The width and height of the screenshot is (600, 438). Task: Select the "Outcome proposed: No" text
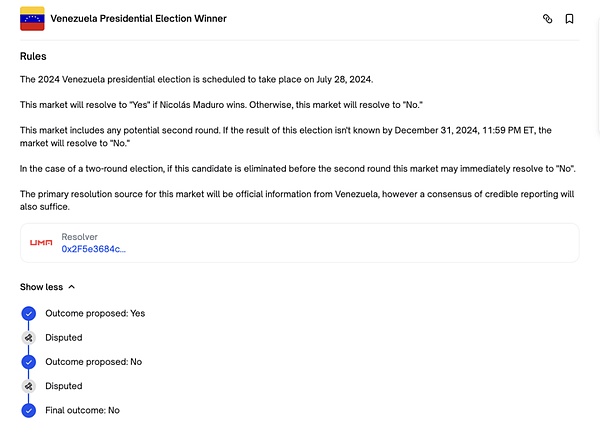pos(94,362)
